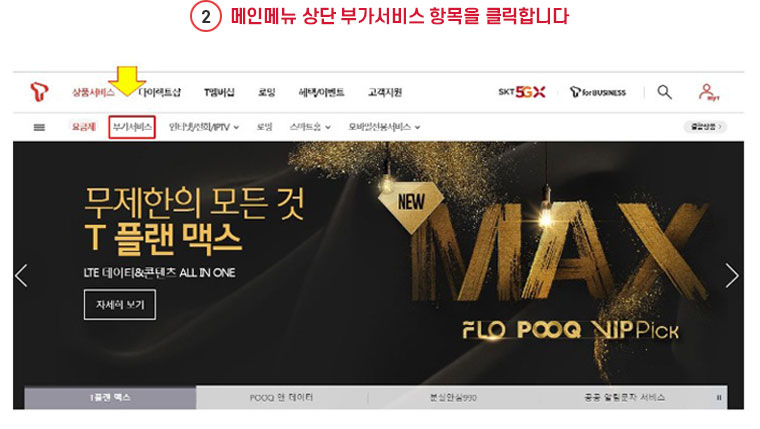
Task: Click the 결합상품 pill button
Action: tap(706, 127)
